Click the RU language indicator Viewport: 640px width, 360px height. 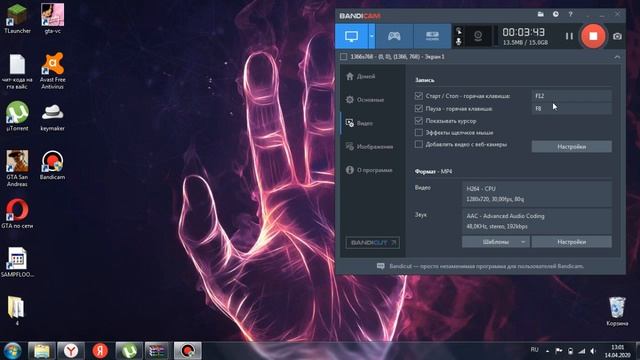pyautogui.click(x=535, y=350)
